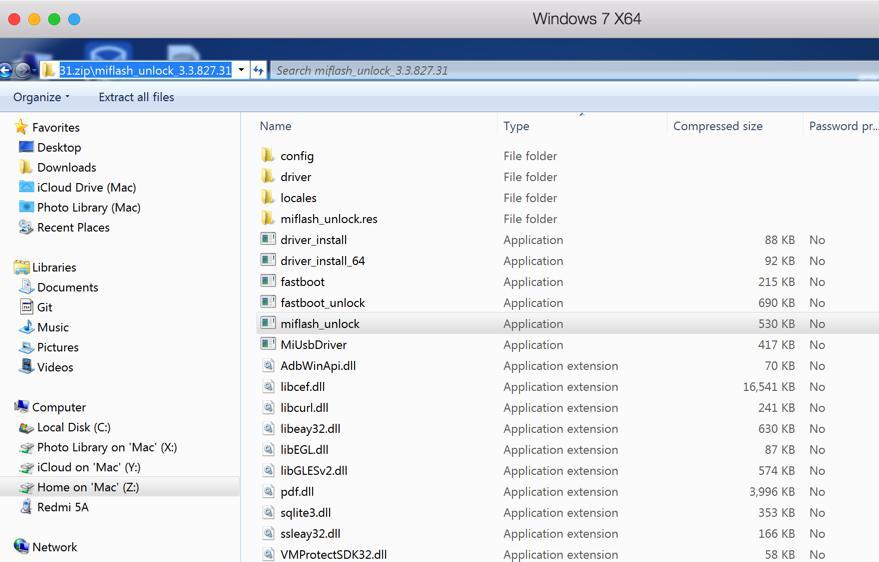Click the blue macOS window button
Image resolution: width=879 pixels, height=562 pixels.
pos(74,19)
